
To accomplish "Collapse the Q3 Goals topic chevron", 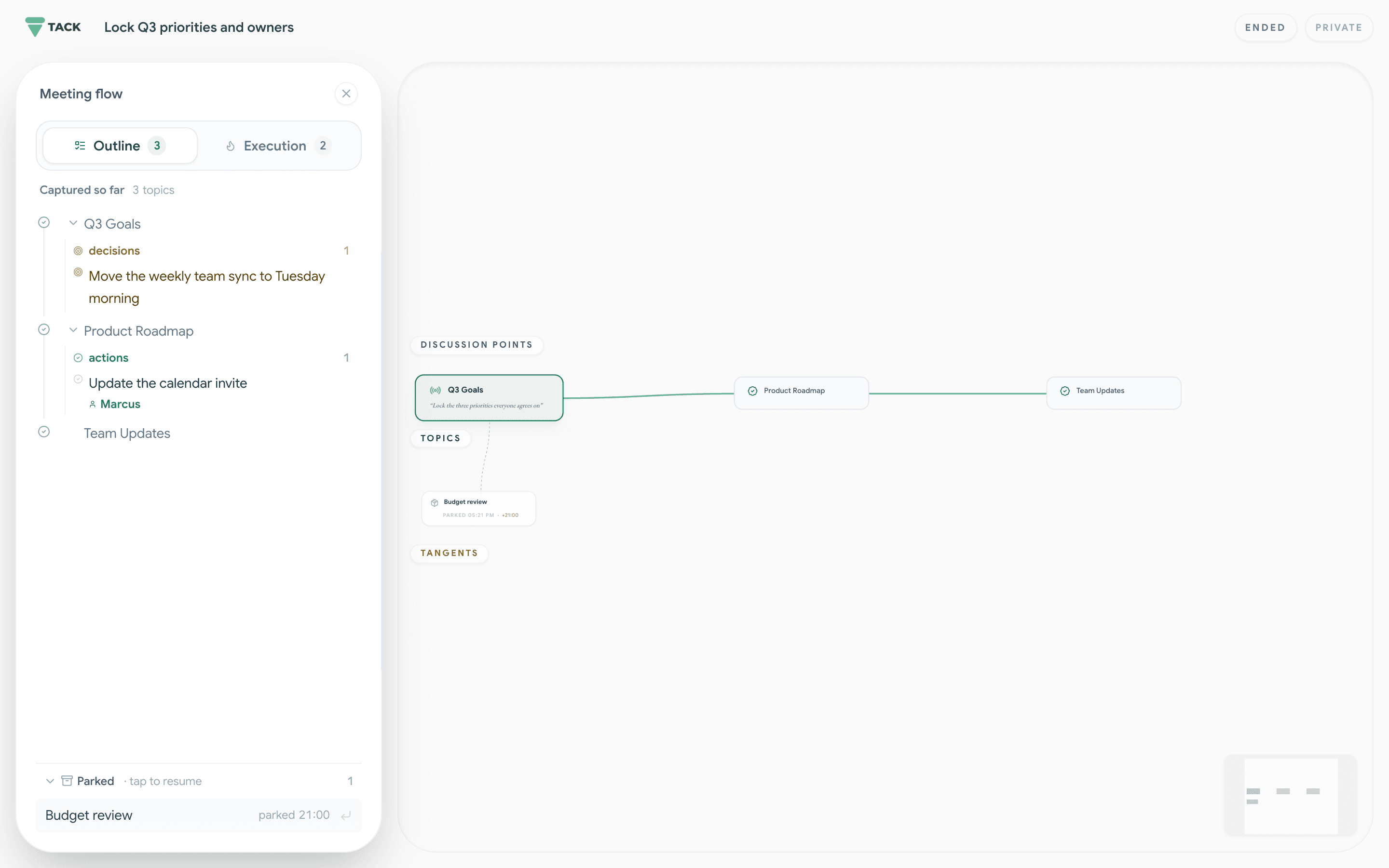I will coord(73,223).
